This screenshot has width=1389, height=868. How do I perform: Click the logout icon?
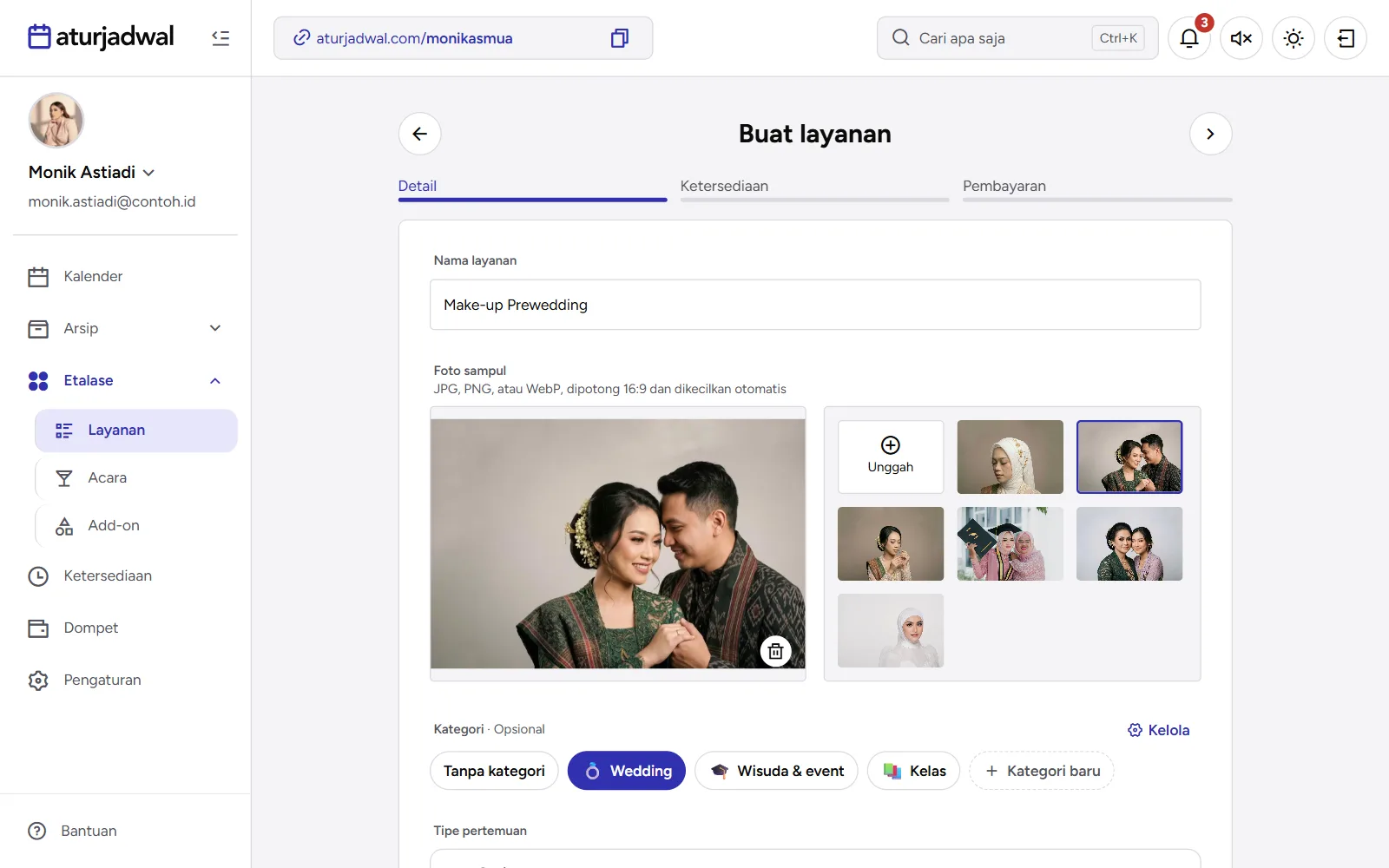[x=1346, y=38]
